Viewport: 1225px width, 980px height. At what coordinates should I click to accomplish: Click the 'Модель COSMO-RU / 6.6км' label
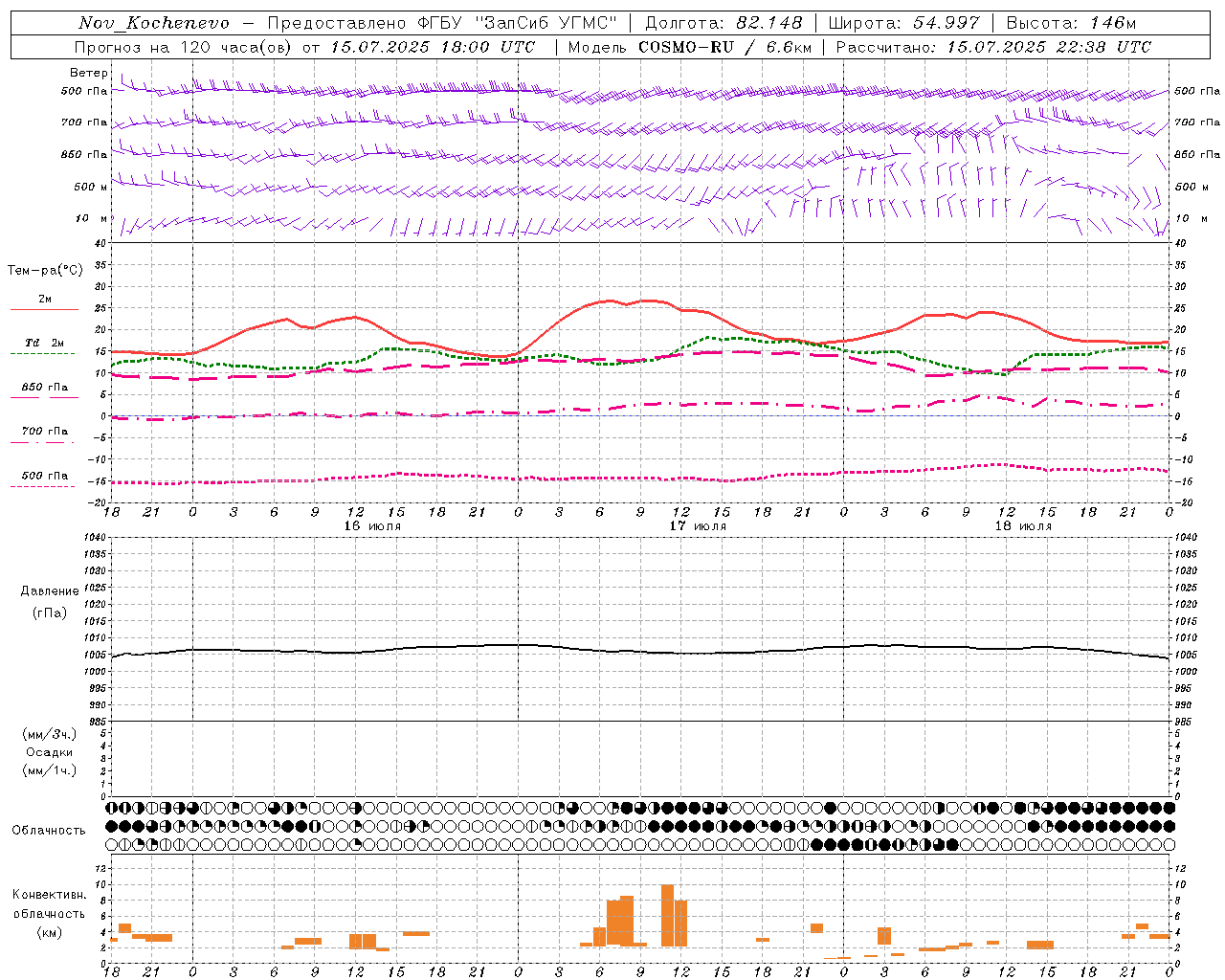690,47
